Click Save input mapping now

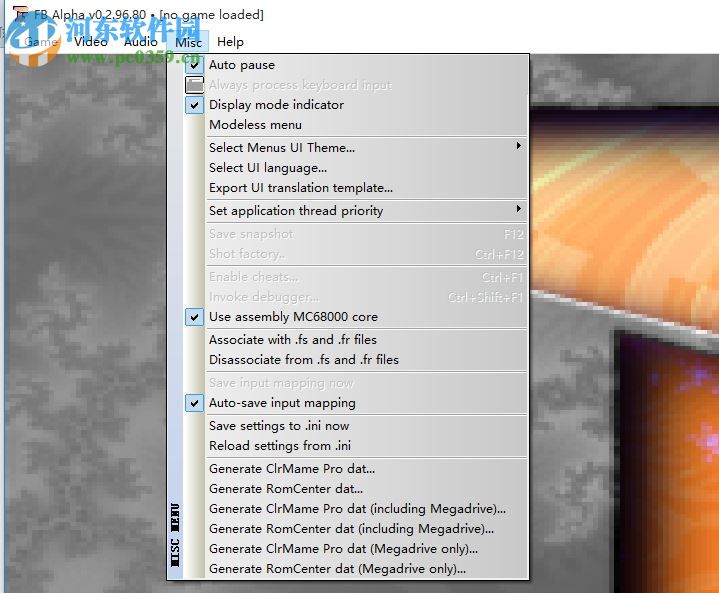[355, 383]
